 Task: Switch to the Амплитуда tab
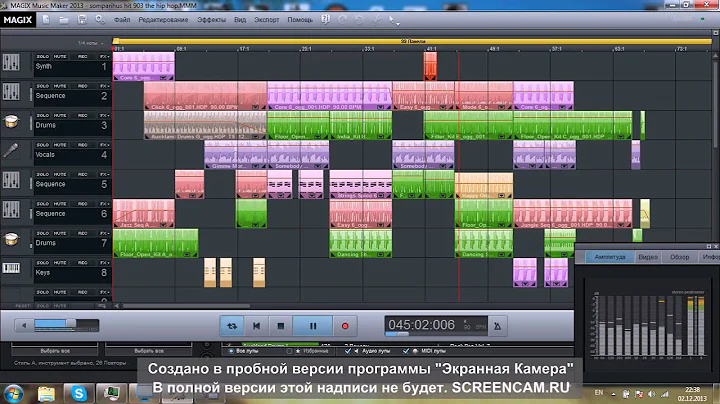pos(610,257)
